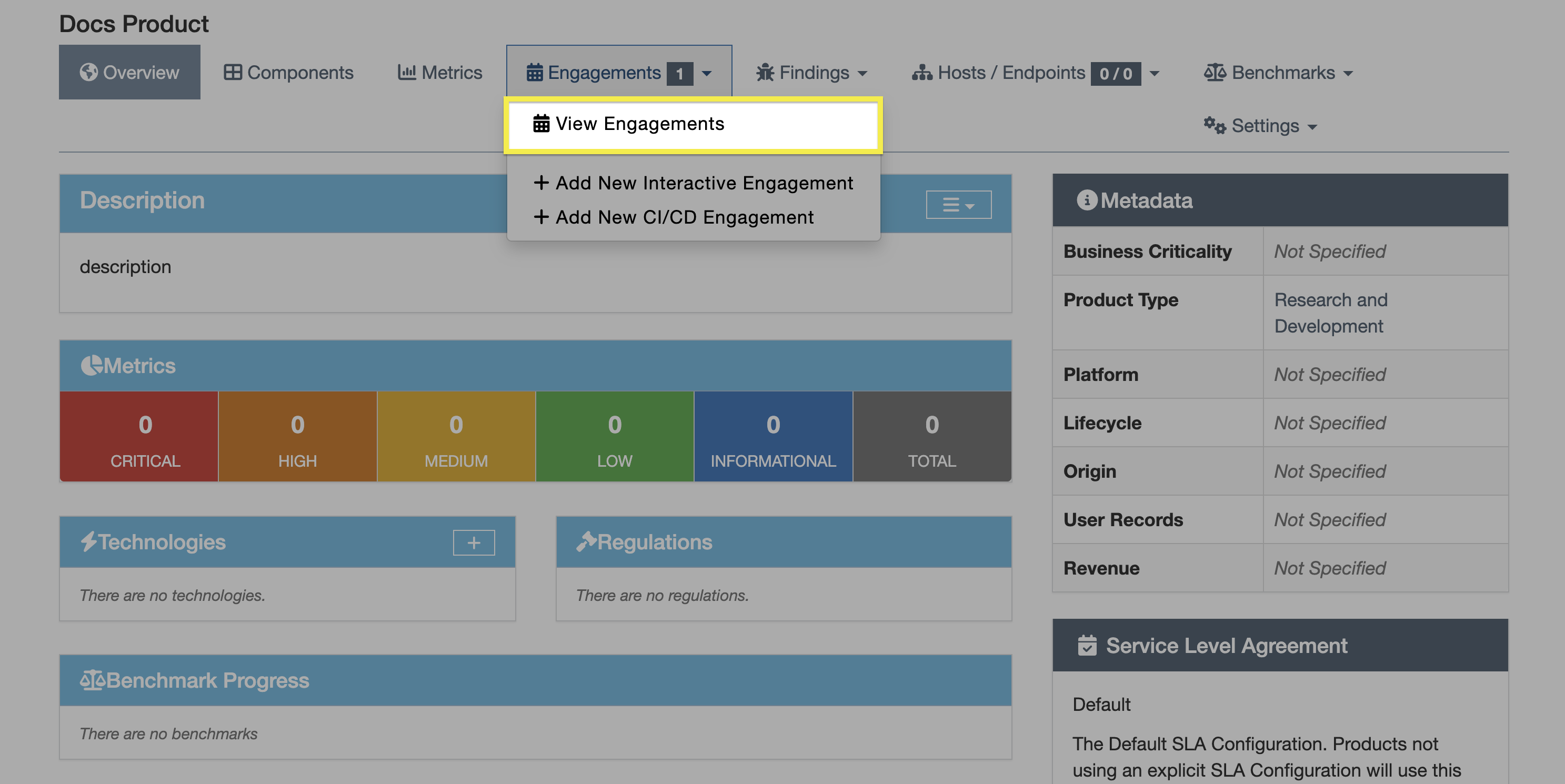
Task: Choose Add New CI/CD Engagement
Action: [x=684, y=217]
